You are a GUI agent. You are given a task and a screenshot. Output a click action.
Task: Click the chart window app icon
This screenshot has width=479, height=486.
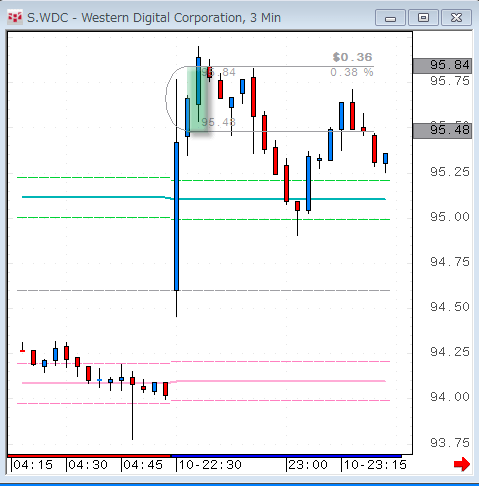pyautogui.click(x=15, y=17)
